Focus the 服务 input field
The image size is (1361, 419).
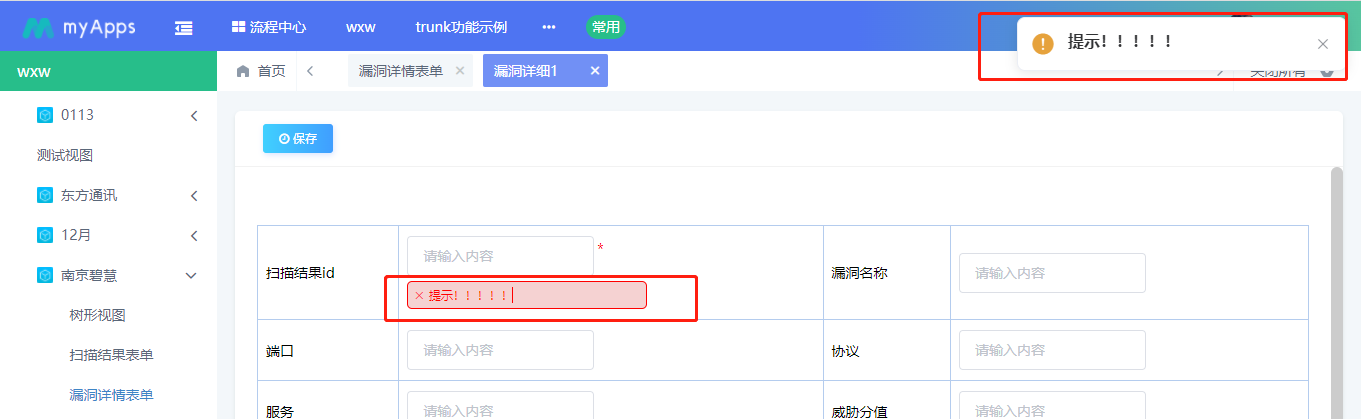pos(500,405)
